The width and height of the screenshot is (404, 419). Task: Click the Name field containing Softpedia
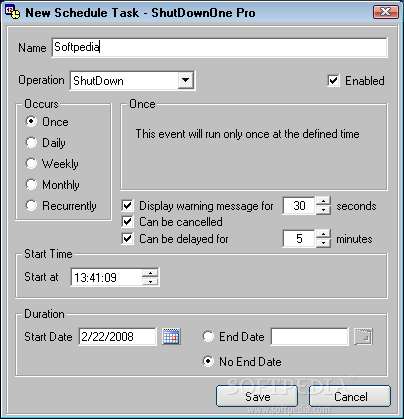click(220, 47)
